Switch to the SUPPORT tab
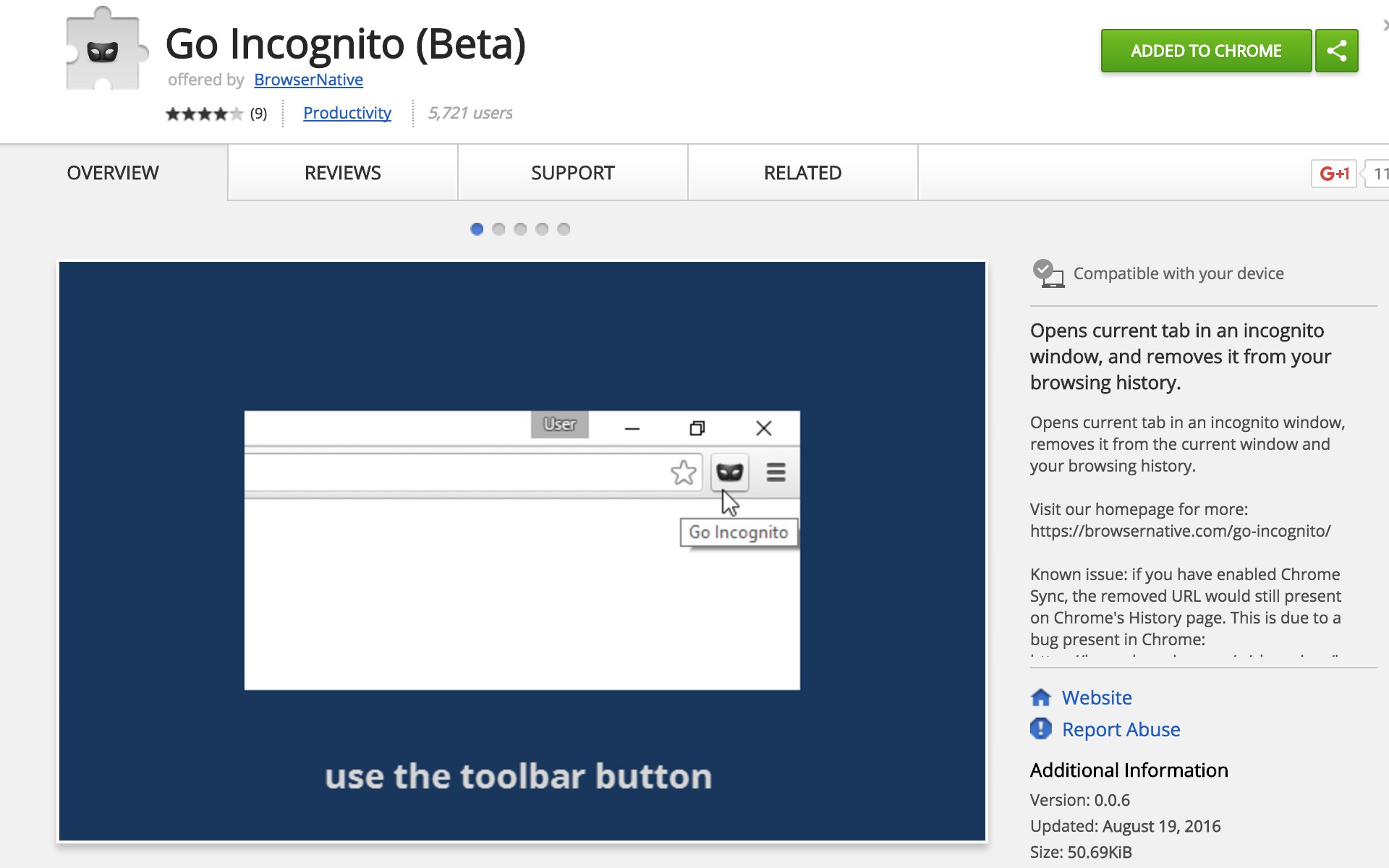Viewport: 1389px width, 868px height. pyautogui.click(x=573, y=173)
